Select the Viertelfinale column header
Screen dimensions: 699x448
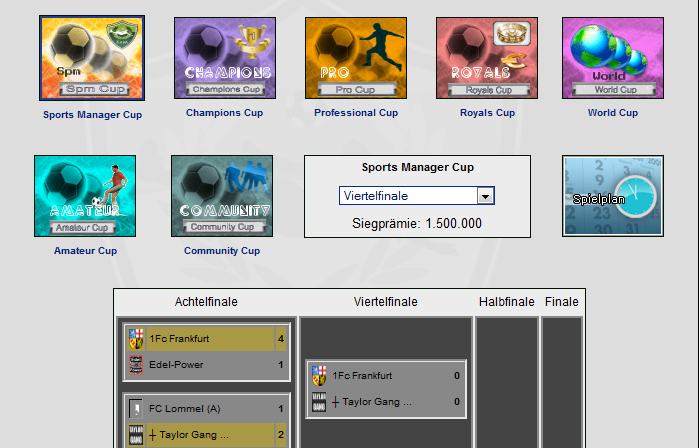(386, 302)
